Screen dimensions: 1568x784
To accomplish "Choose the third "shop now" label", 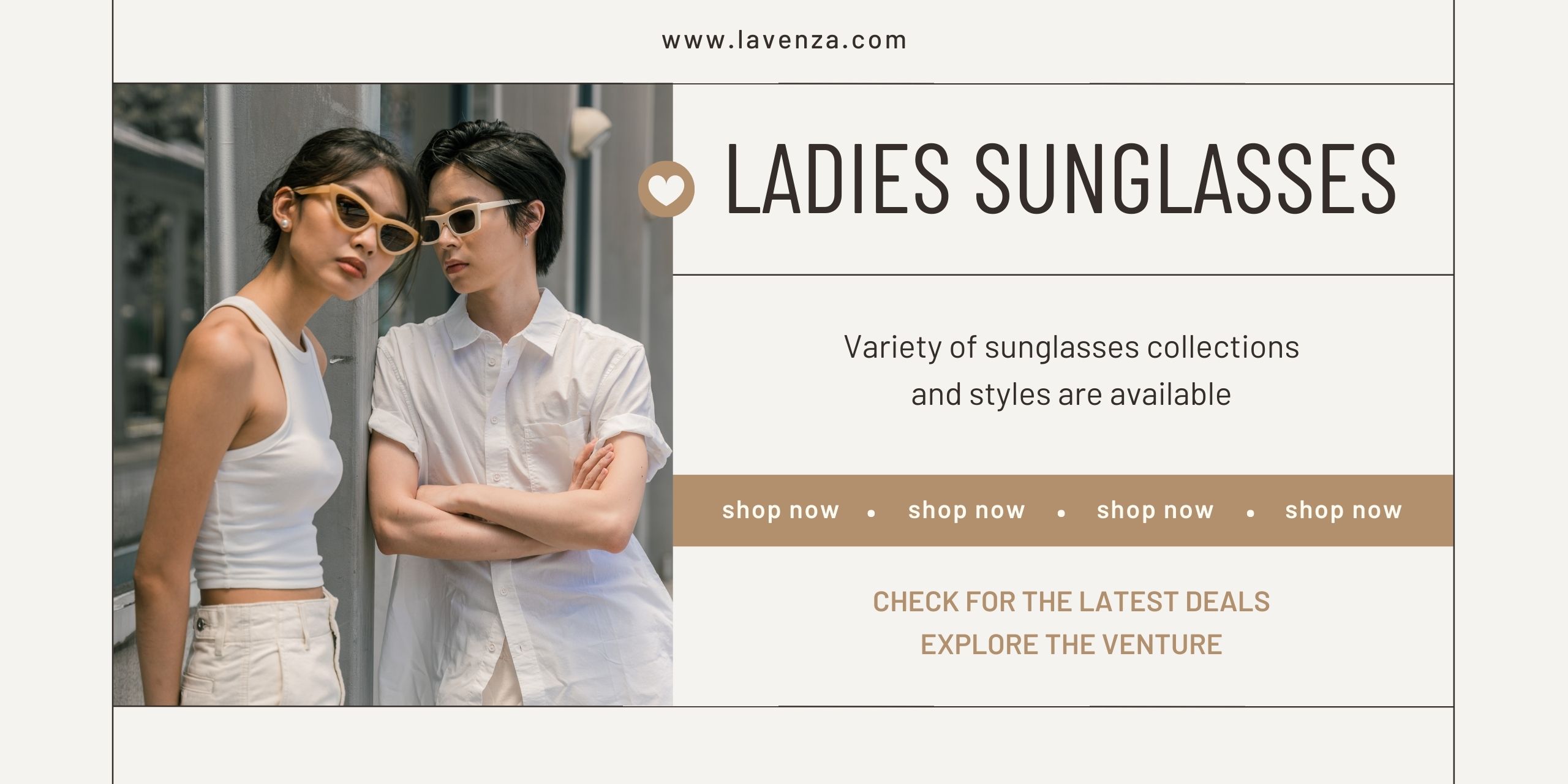I will [x=1155, y=510].
